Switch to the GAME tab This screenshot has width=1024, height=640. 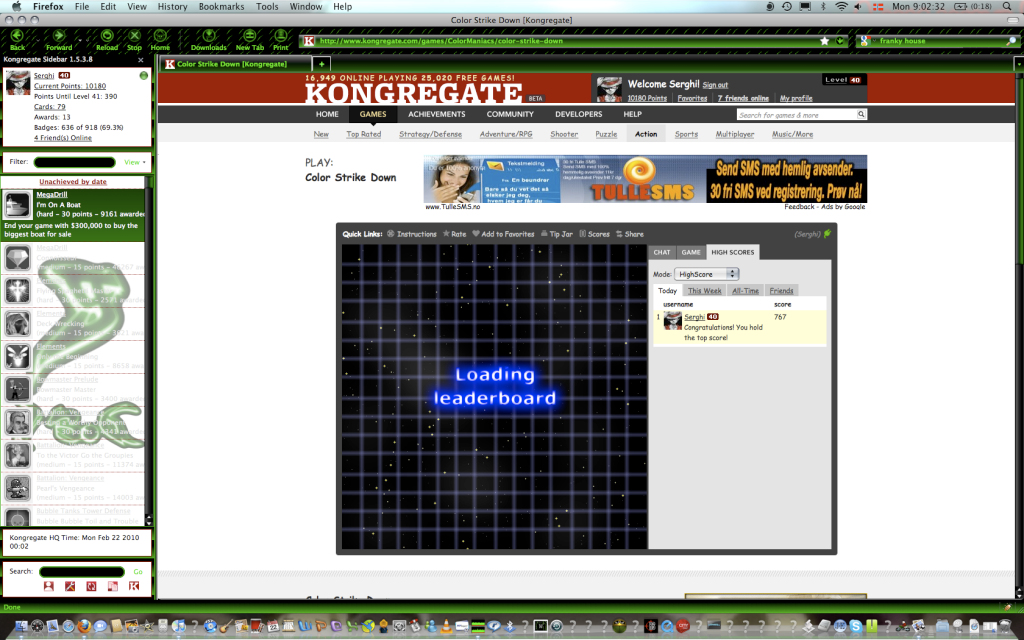(x=691, y=252)
